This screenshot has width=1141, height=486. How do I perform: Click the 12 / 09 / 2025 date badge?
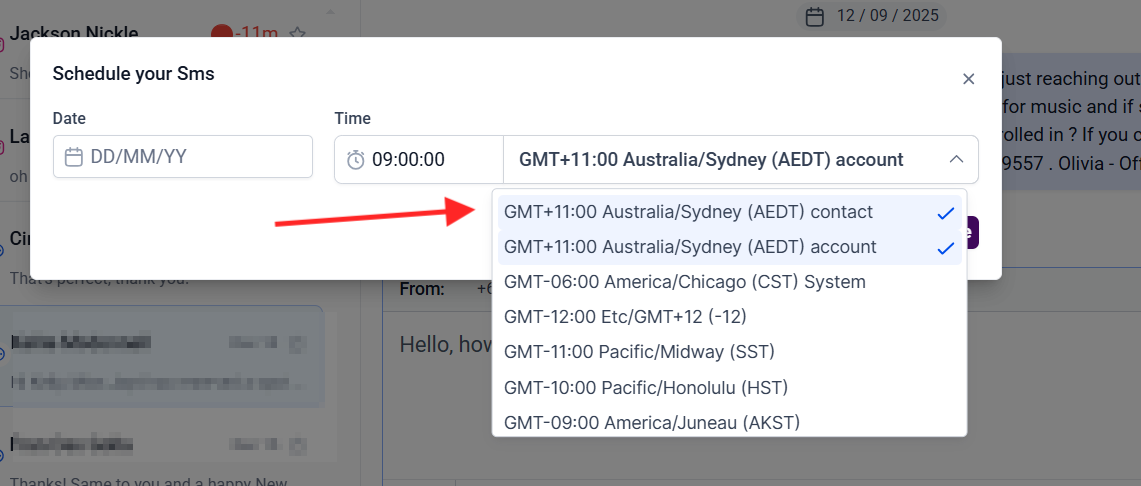(x=872, y=15)
